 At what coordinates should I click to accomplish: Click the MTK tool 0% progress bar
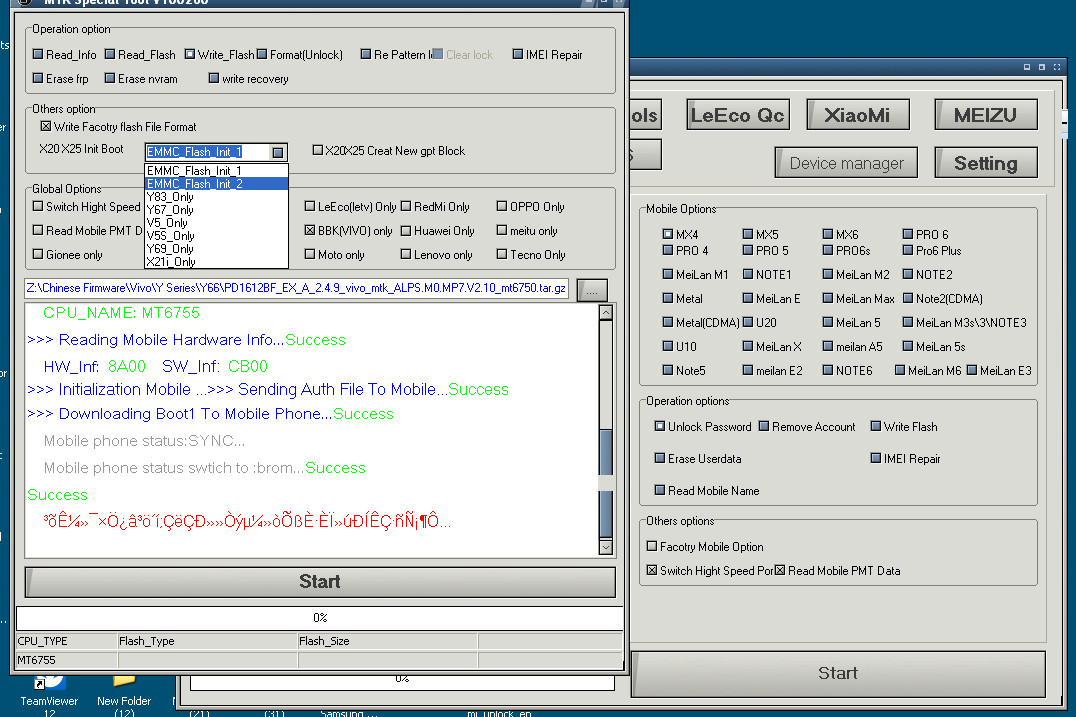320,618
